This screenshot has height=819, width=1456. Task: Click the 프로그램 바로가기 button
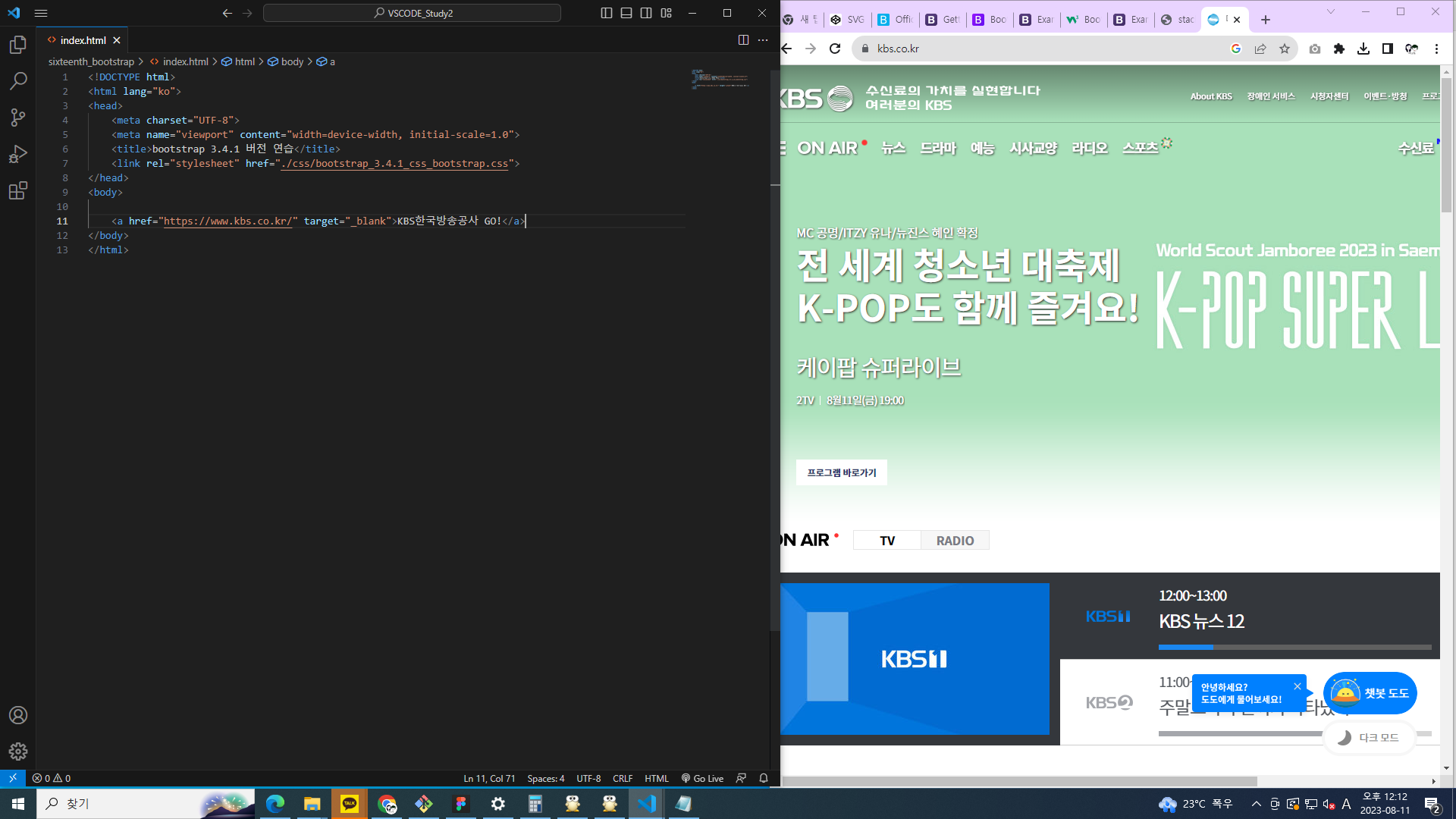[x=841, y=472]
